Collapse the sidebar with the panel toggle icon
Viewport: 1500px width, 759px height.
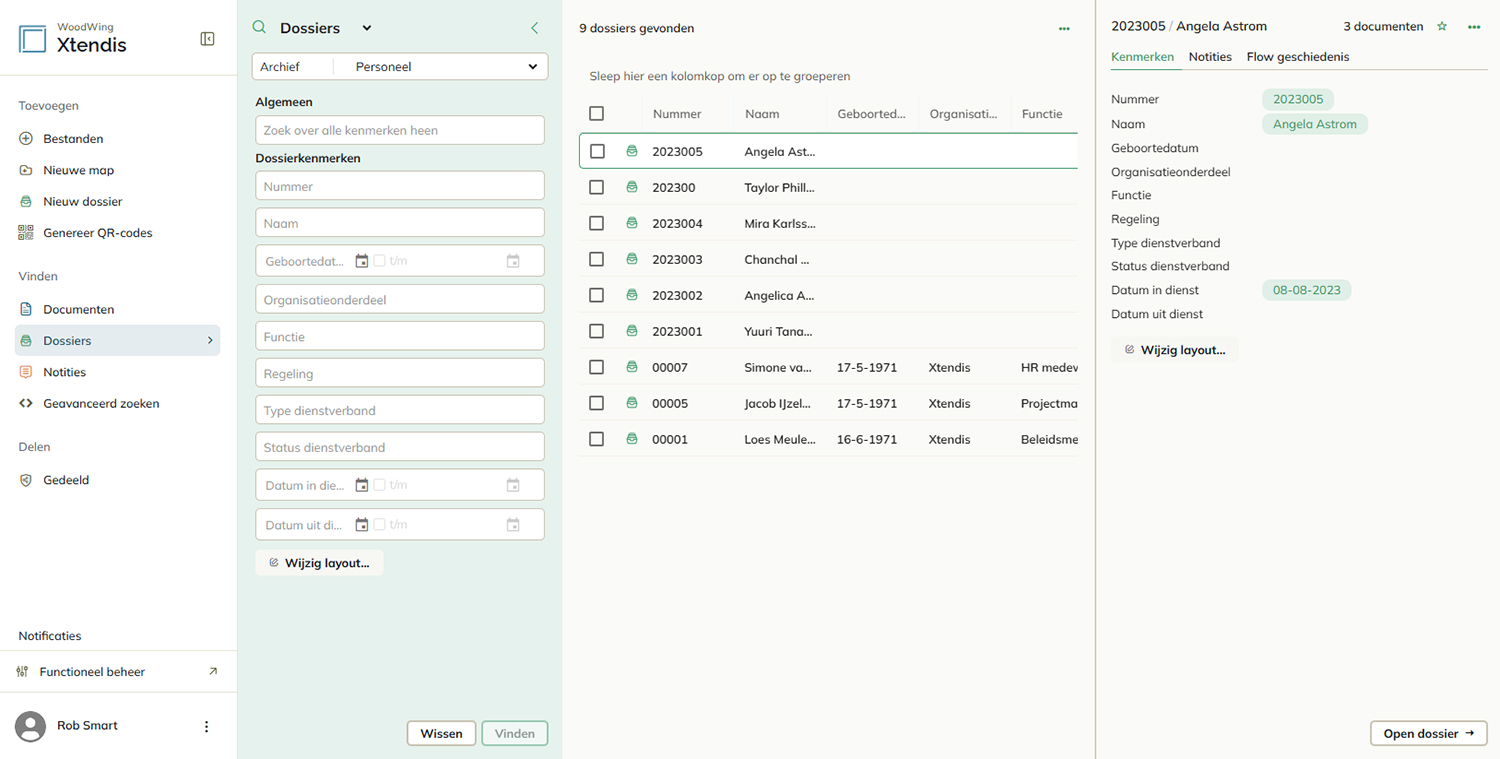tap(207, 39)
